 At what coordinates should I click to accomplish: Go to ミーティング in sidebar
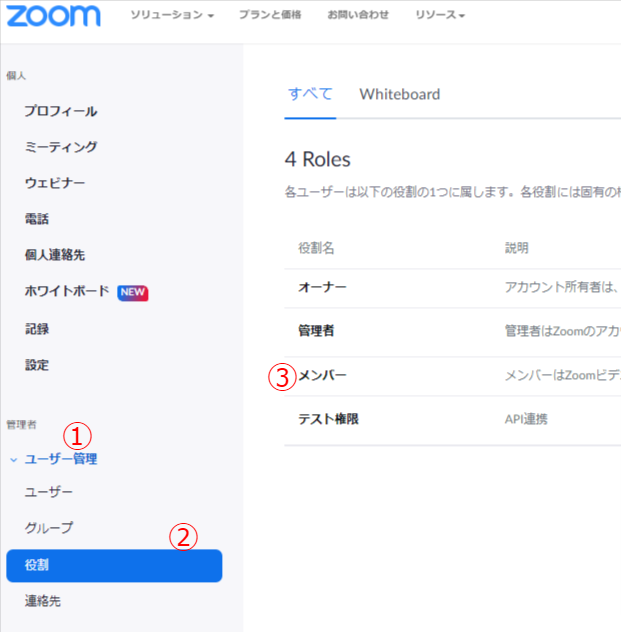[61, 147]
